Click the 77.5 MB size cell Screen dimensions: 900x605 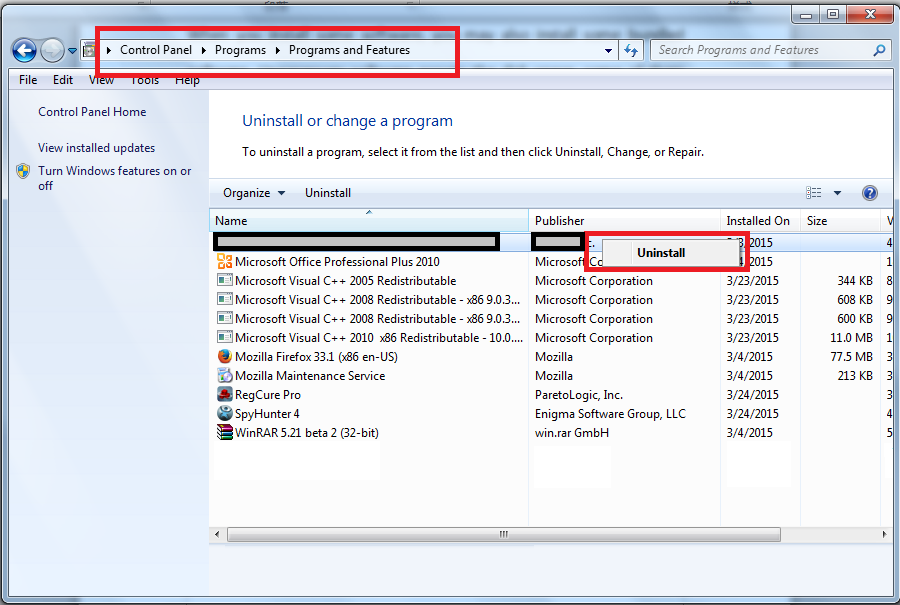[851, 356]
